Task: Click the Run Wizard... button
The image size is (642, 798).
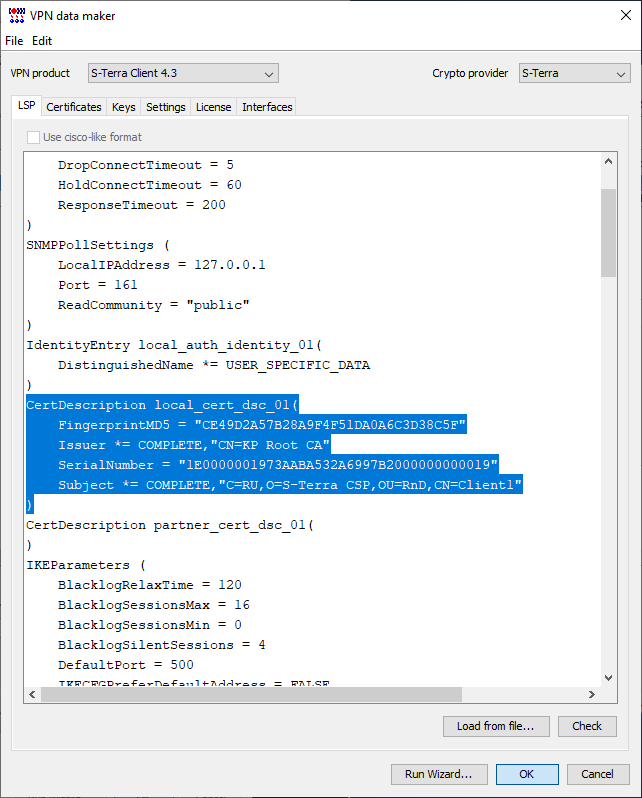Action: (x=439, y=774)
